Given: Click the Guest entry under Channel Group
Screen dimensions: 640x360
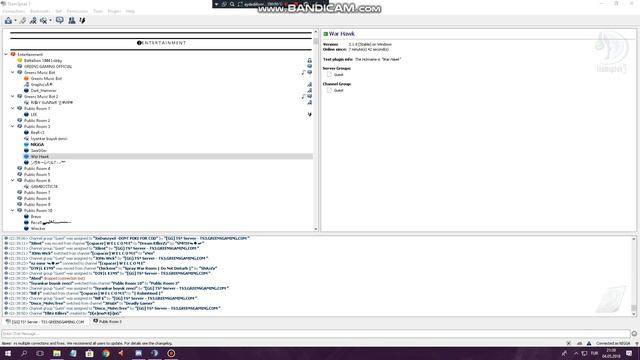Looking at the screenshot, I should pos(339,90).
